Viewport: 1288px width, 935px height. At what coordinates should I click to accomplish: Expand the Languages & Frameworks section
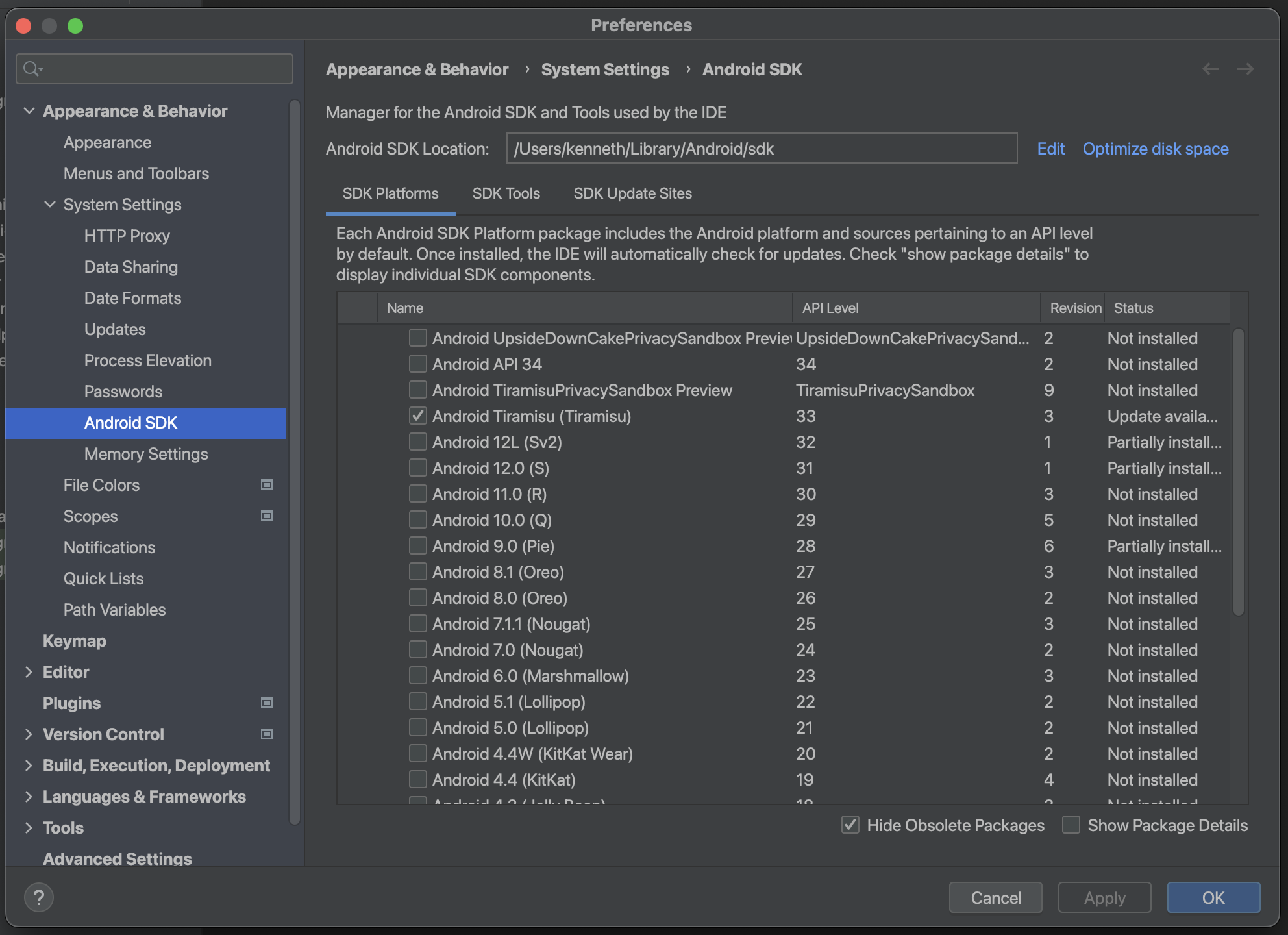point(29,797)
